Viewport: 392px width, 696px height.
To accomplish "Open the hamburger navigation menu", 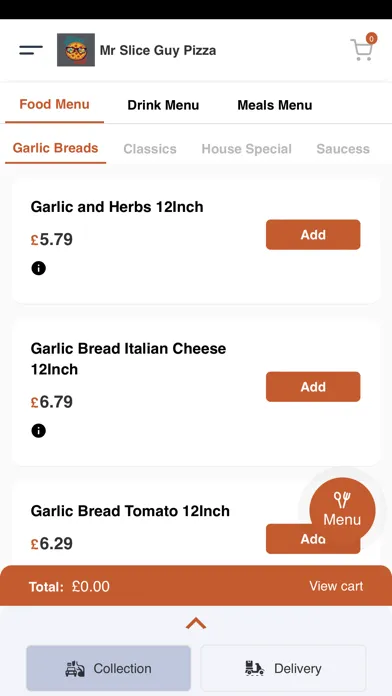I will [31, 50].
